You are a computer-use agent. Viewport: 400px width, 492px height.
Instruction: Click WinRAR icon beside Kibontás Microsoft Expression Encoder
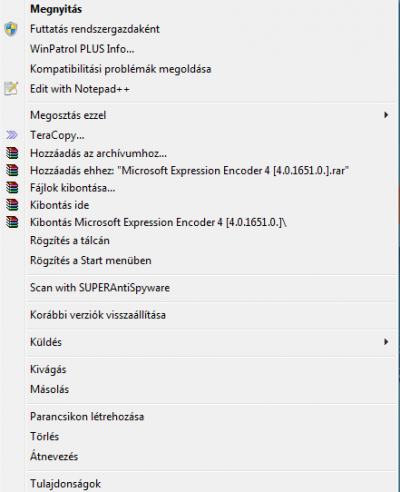(x=12, y=222)
